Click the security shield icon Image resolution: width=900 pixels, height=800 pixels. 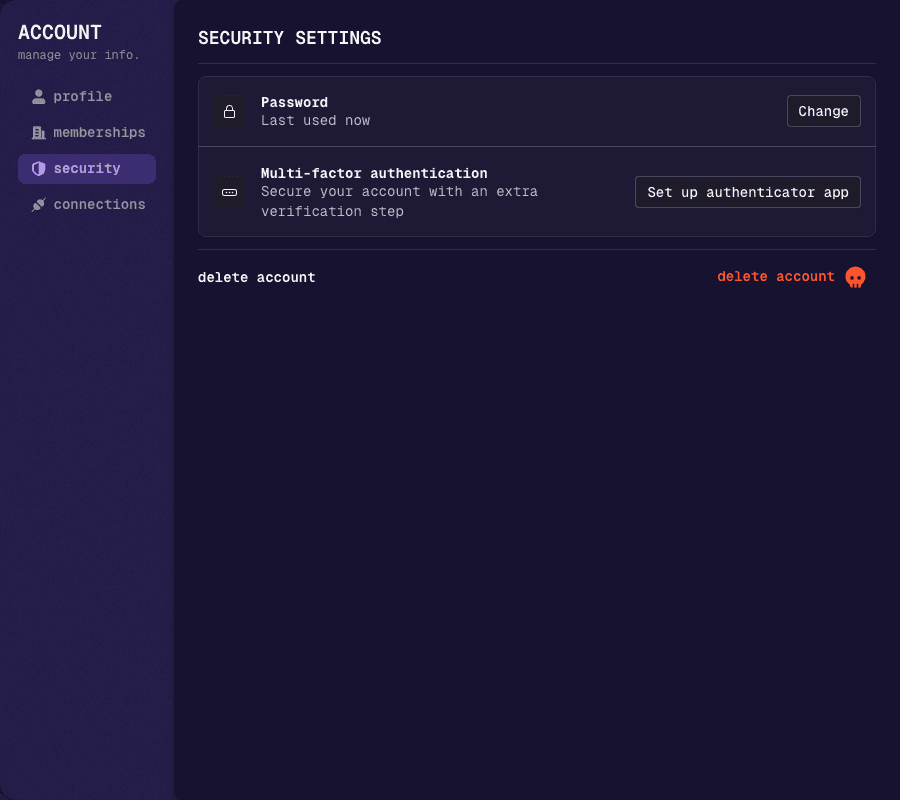point(38,169)
